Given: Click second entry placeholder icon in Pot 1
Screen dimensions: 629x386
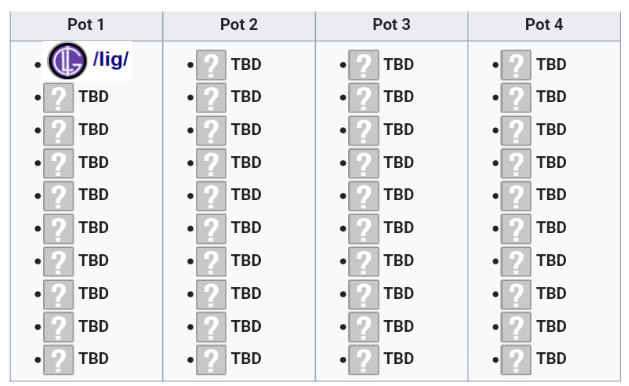Looking at the screenshot, I should (x=59, y=98).
